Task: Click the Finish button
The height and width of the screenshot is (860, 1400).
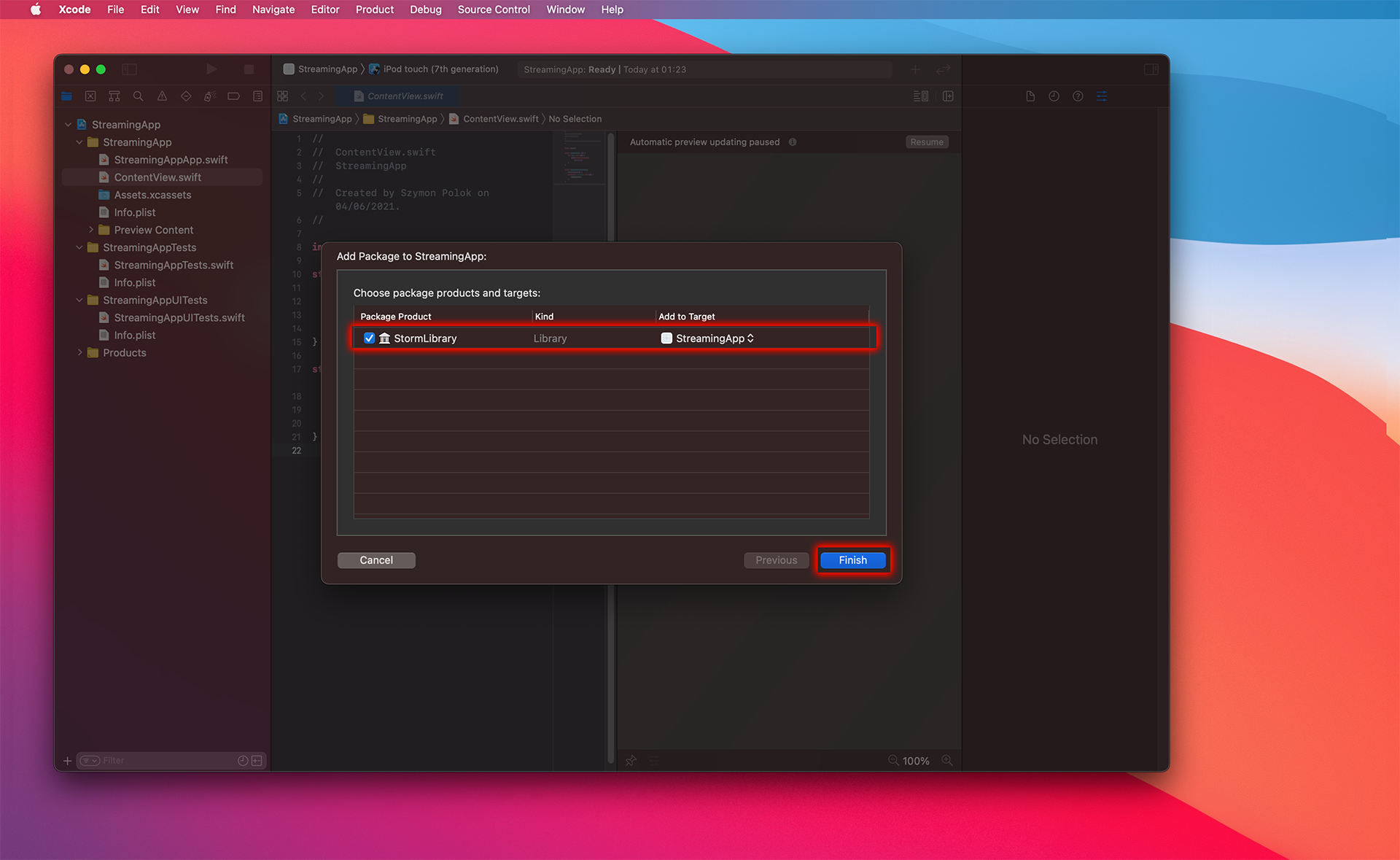Action: pos(853,560)
